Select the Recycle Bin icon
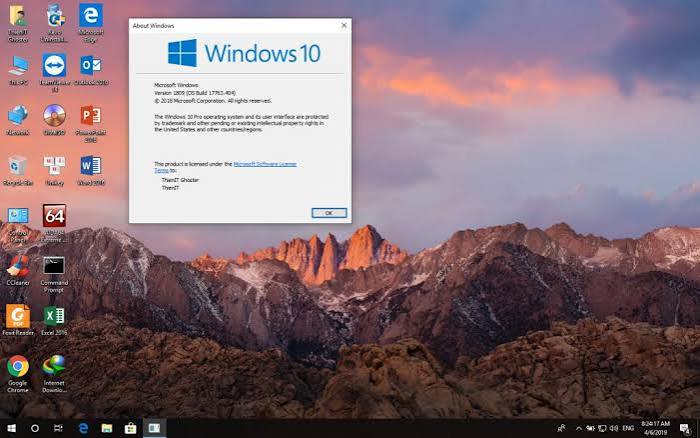 (x=18, y=170)
